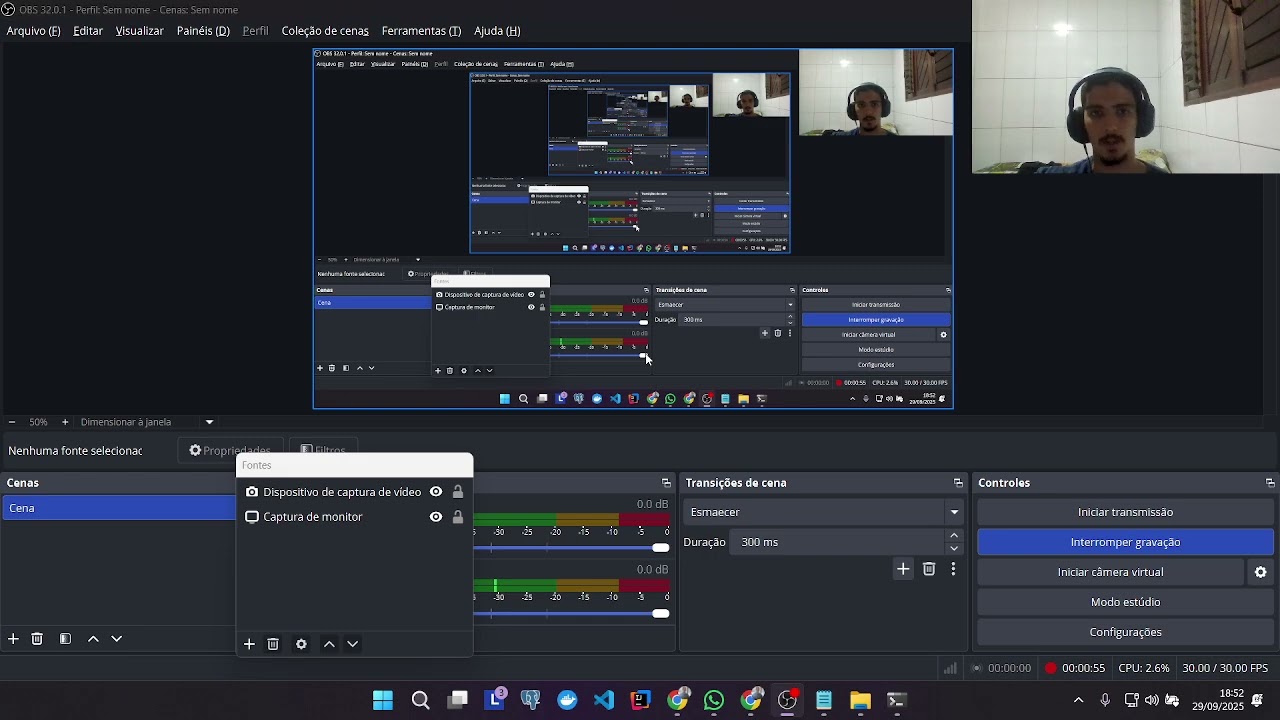
Task: Open virtual camera settings gear
Action: point(1261,572)
